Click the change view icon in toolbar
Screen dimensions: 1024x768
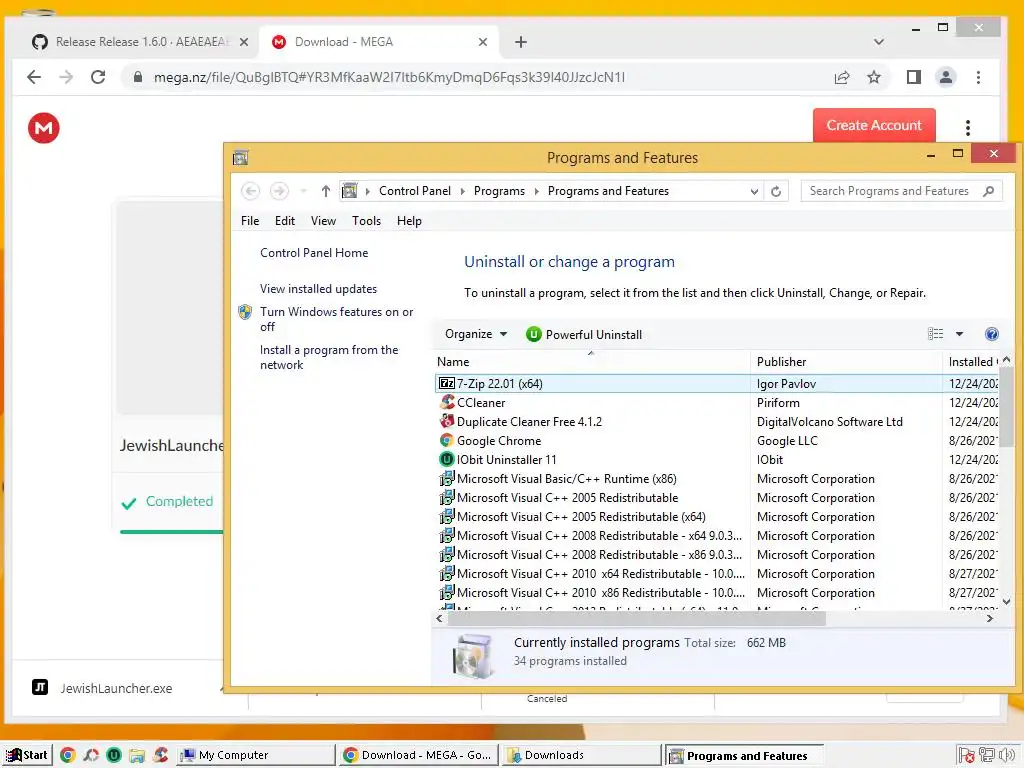pos(935,334)
